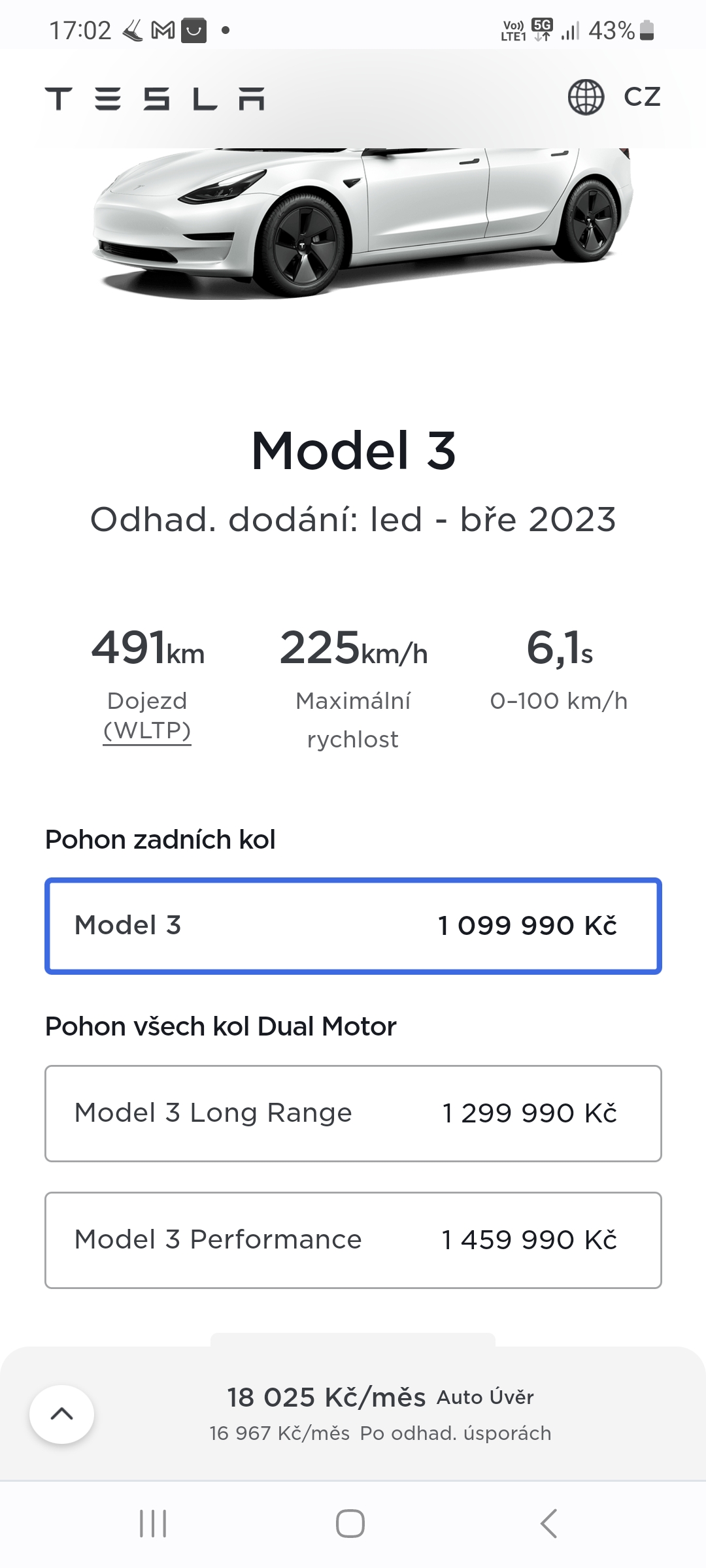Open Android recent apps button

coord(153,1524)
